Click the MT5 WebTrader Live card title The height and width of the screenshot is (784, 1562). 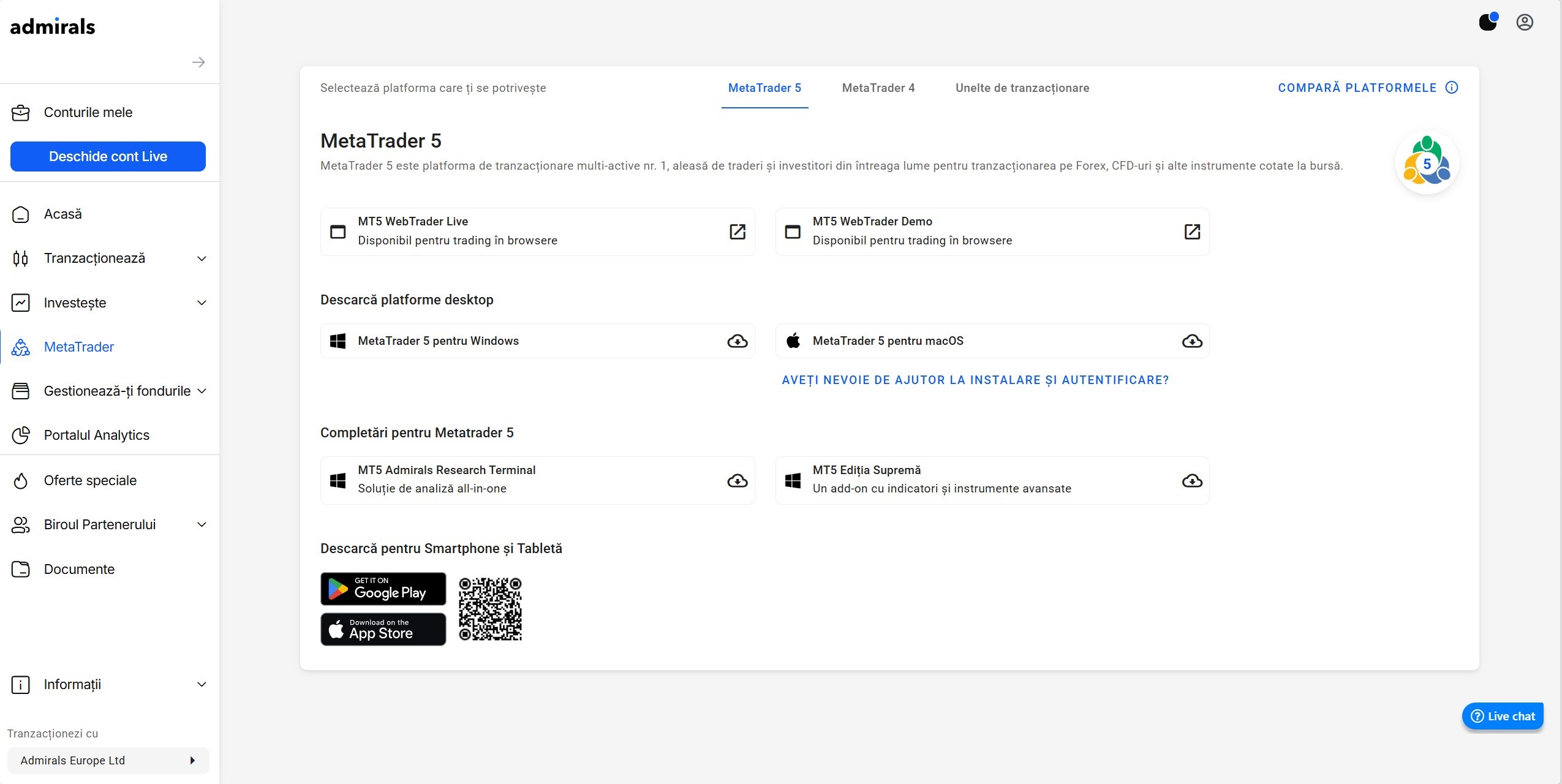pos(413,222)
